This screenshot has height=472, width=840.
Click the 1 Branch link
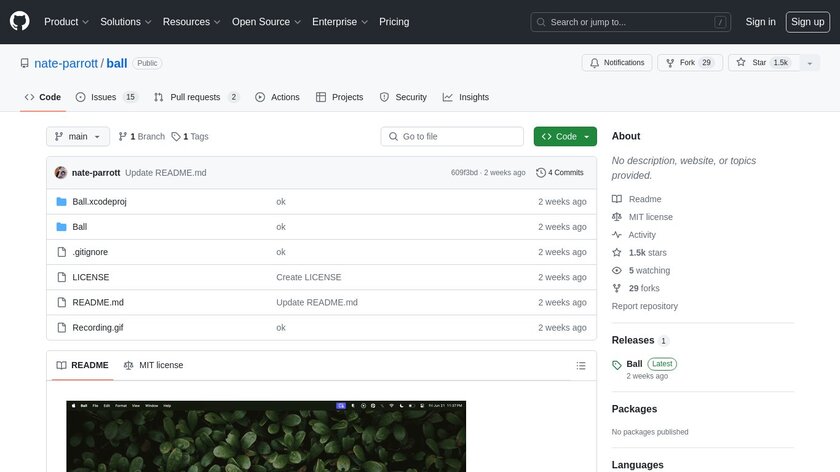click(141, 136)
